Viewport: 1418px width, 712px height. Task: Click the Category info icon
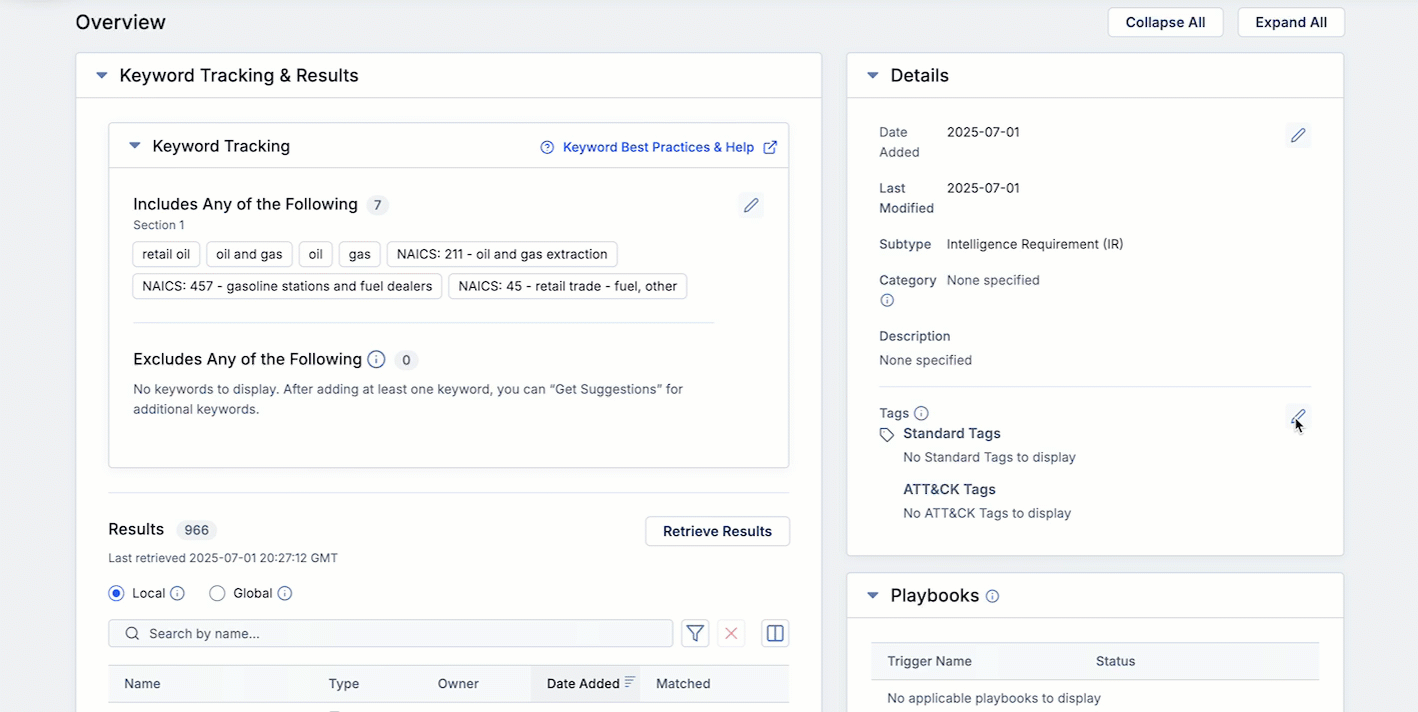pos(886,301)
